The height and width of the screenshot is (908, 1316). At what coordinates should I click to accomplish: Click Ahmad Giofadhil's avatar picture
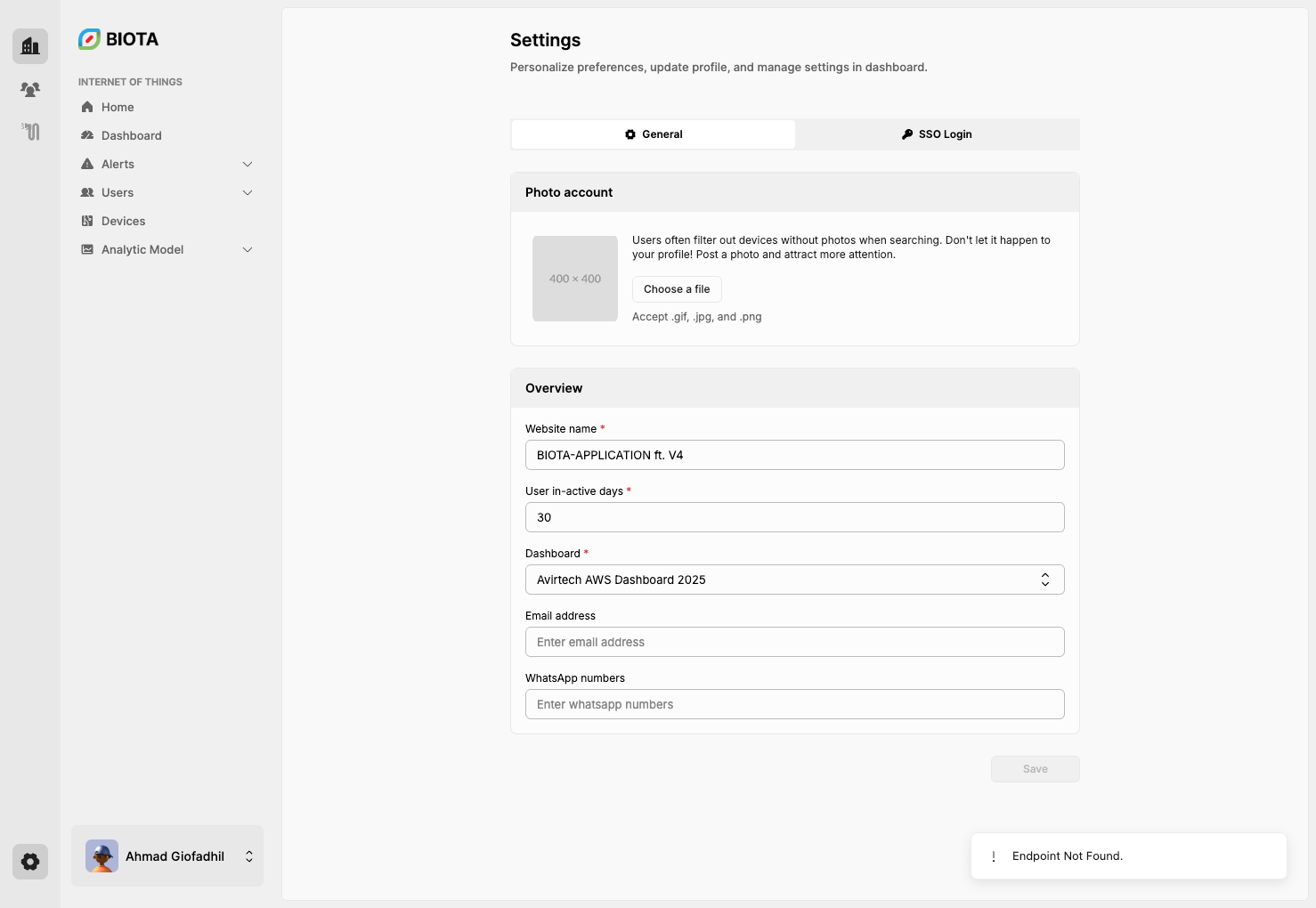pyautogui.click(x=102, y=856)
